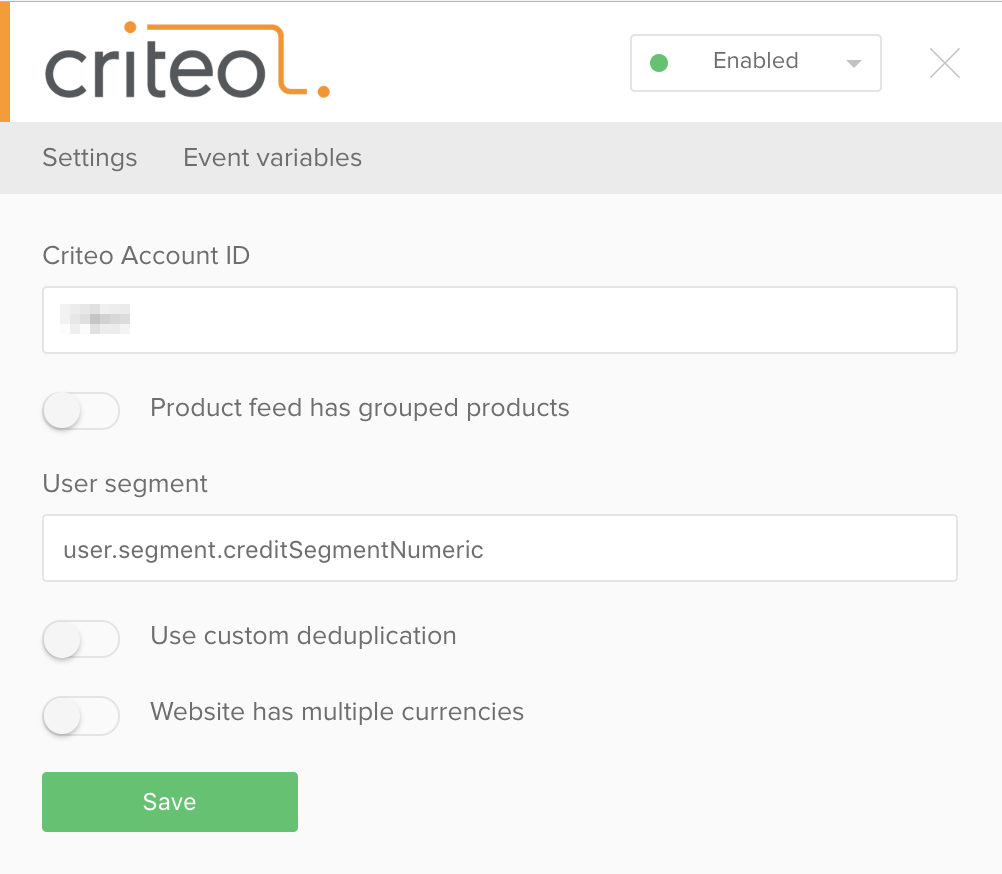Click the blurred Account ID value
The image size is (1002, 874).
(x=95, y=319)
